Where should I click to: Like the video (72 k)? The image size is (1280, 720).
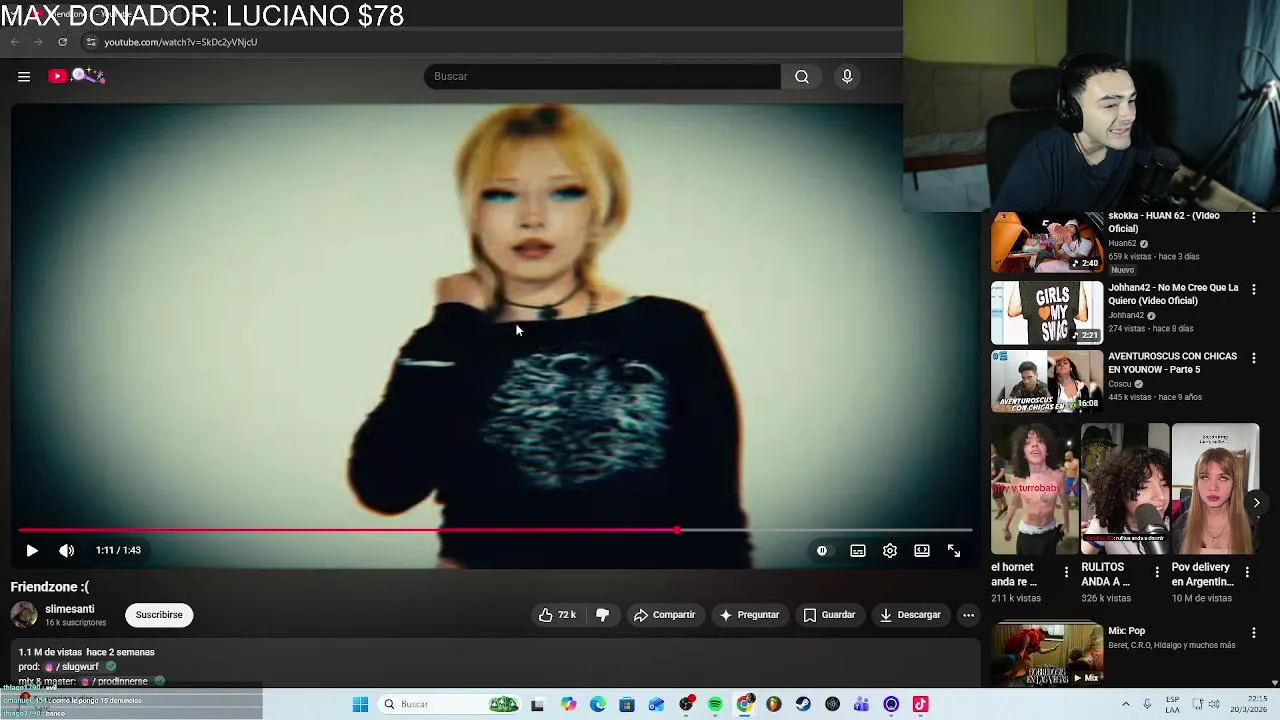click(x=557, y=615)
